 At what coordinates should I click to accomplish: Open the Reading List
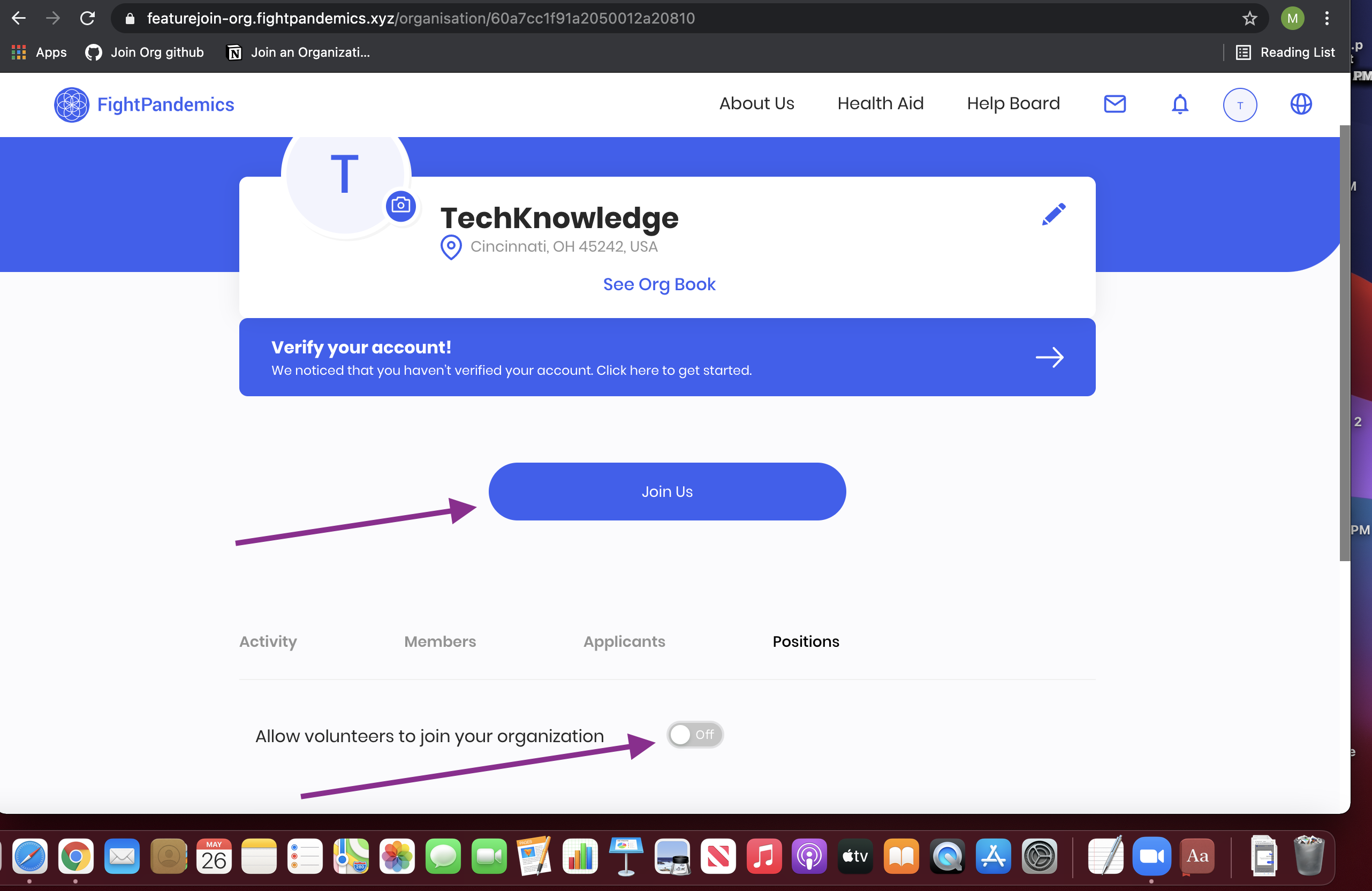point(1285,52)
